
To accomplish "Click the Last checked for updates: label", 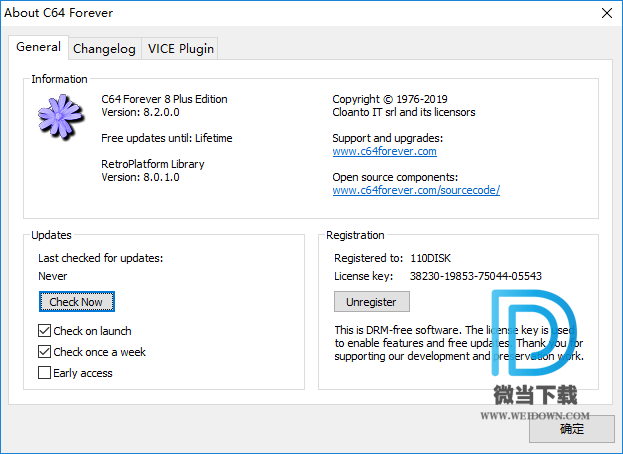I will pyautogui.click(x=101, y=258).
